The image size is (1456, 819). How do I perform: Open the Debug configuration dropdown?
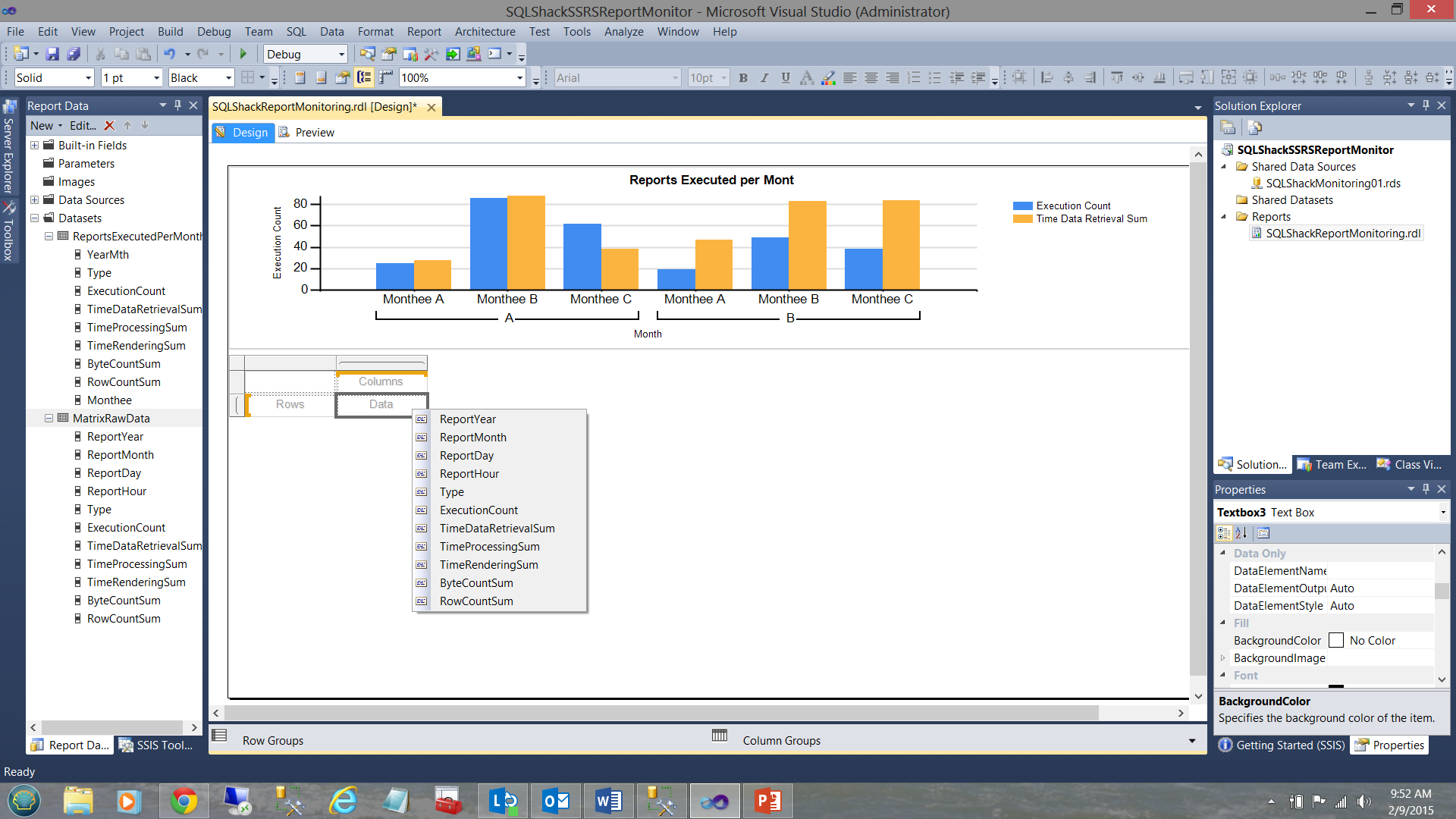pos(341,54)
